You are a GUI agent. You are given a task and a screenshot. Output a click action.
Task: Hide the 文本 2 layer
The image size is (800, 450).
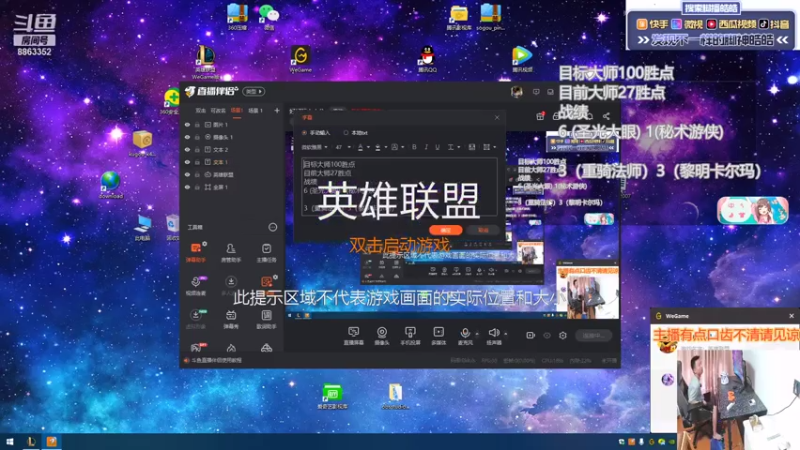(x=187, y=149)
